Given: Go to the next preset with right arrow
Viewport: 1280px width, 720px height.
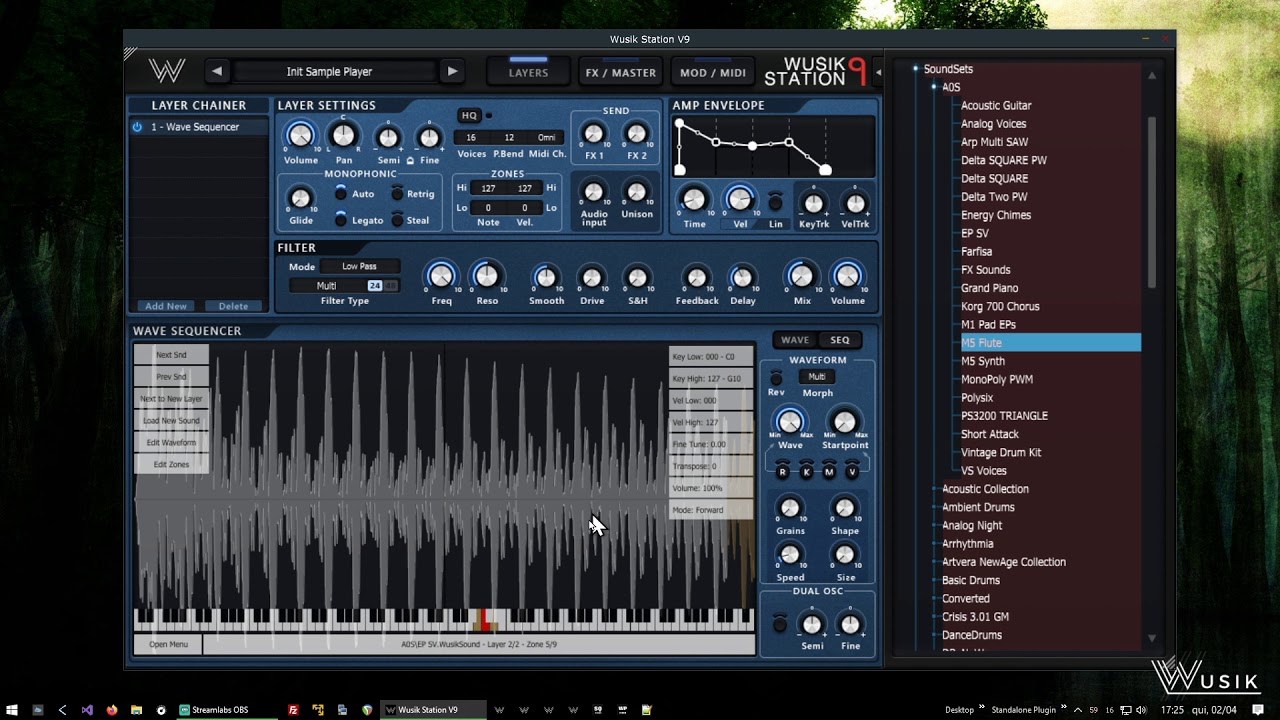Looking at the screenshot, I should click(x=452, y=71).
